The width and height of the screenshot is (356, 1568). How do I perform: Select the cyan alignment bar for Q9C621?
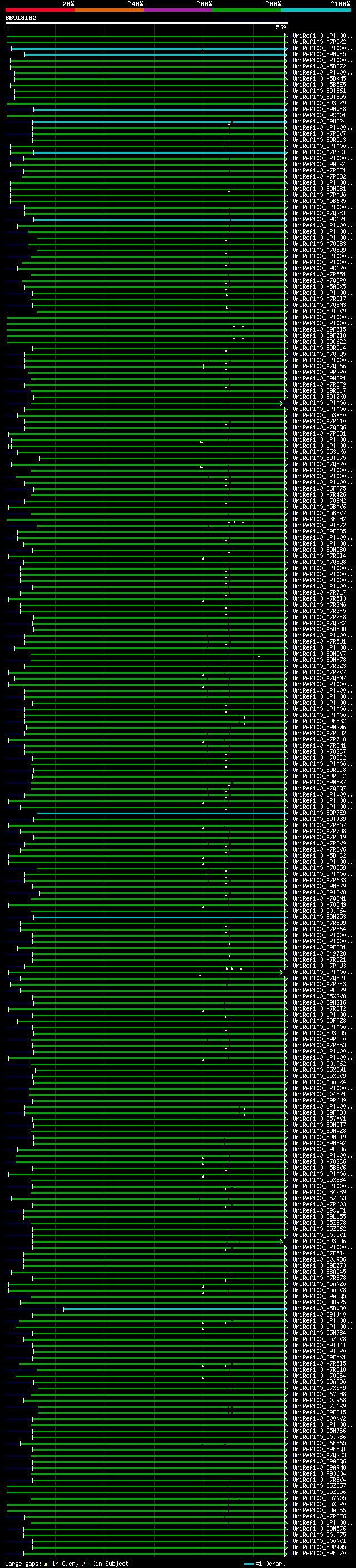click(160, 220)
